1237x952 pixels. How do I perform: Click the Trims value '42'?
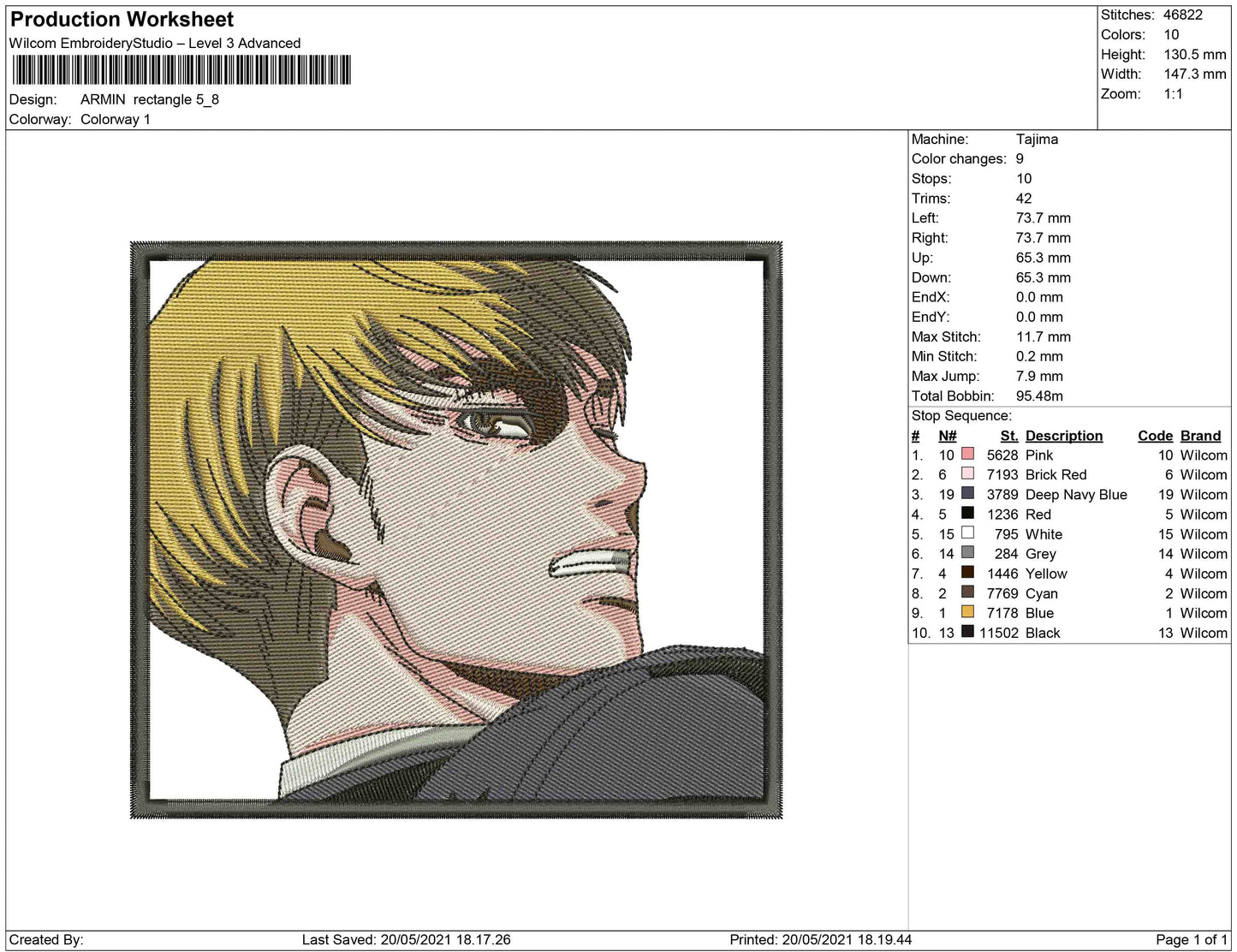coord(1024,198)
